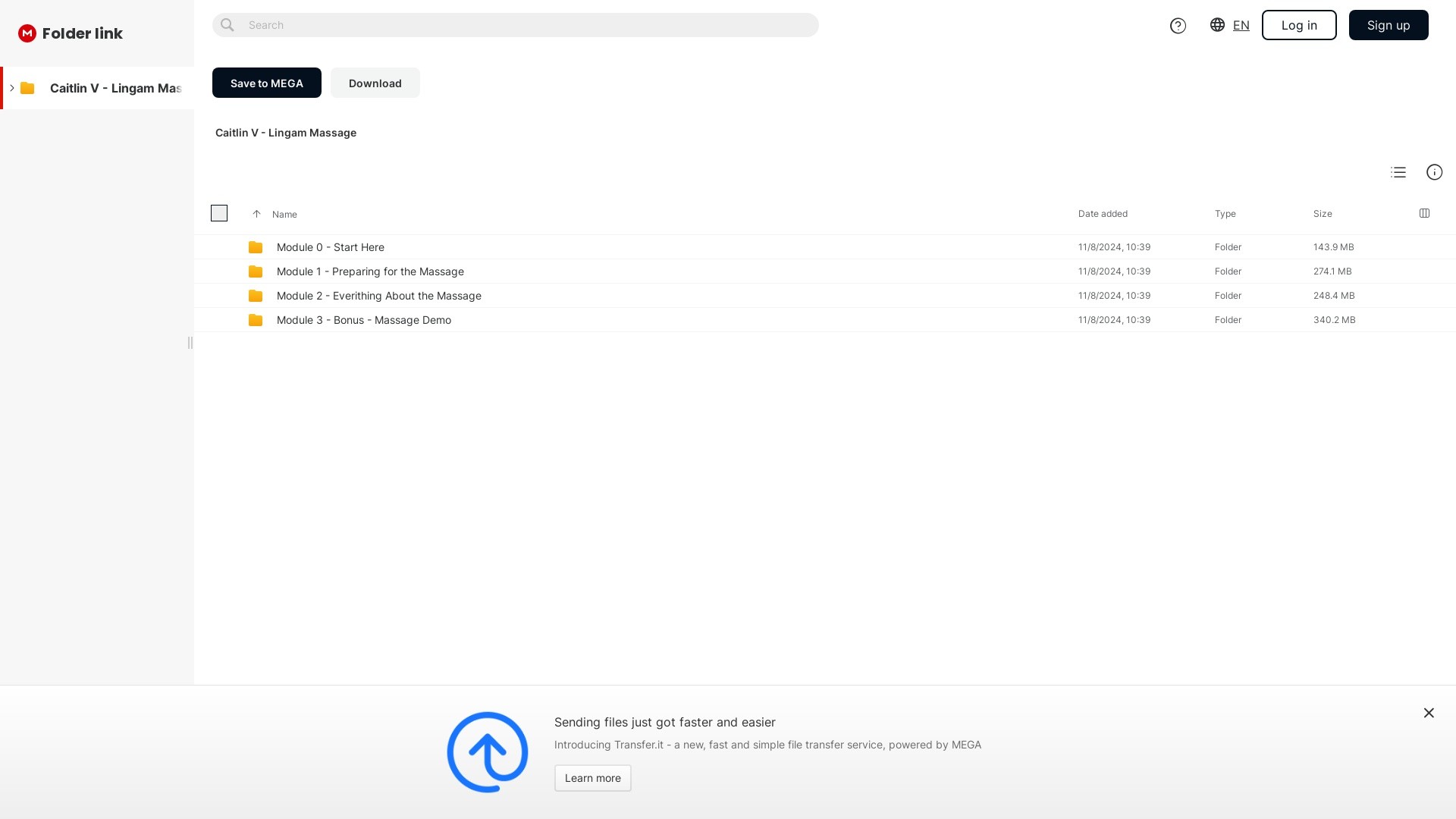This screenshot has width=1456, height=819.
Task: Open the folder info icon
Action: click(x=1435, y=172)
